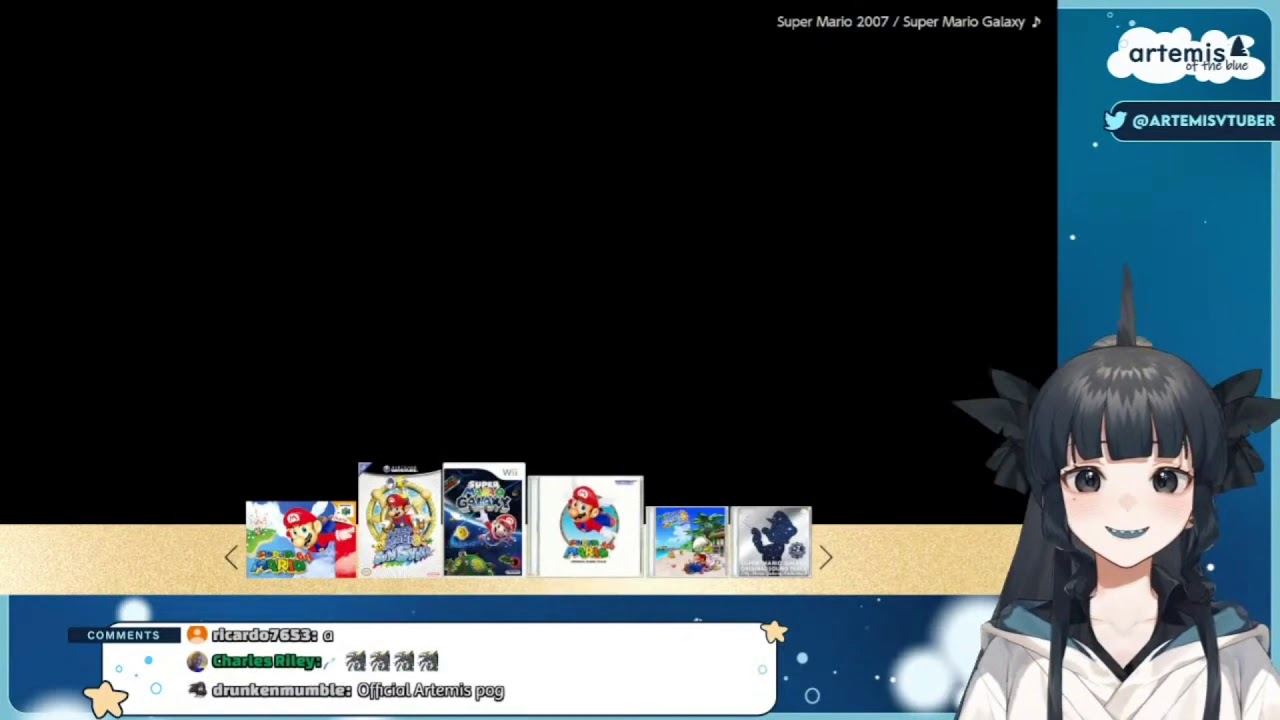Click the drunkenmumble username

click(281, 690)
